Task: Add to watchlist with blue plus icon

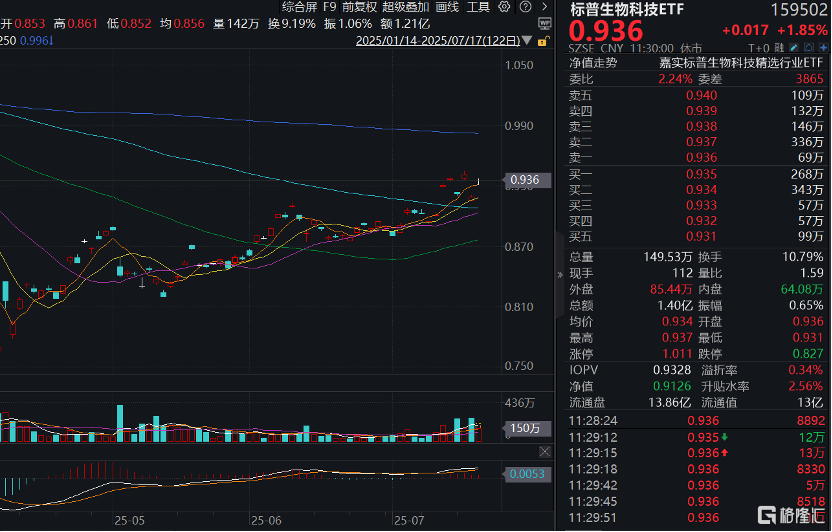Action: pyautogui.click(x=823, y=48)
